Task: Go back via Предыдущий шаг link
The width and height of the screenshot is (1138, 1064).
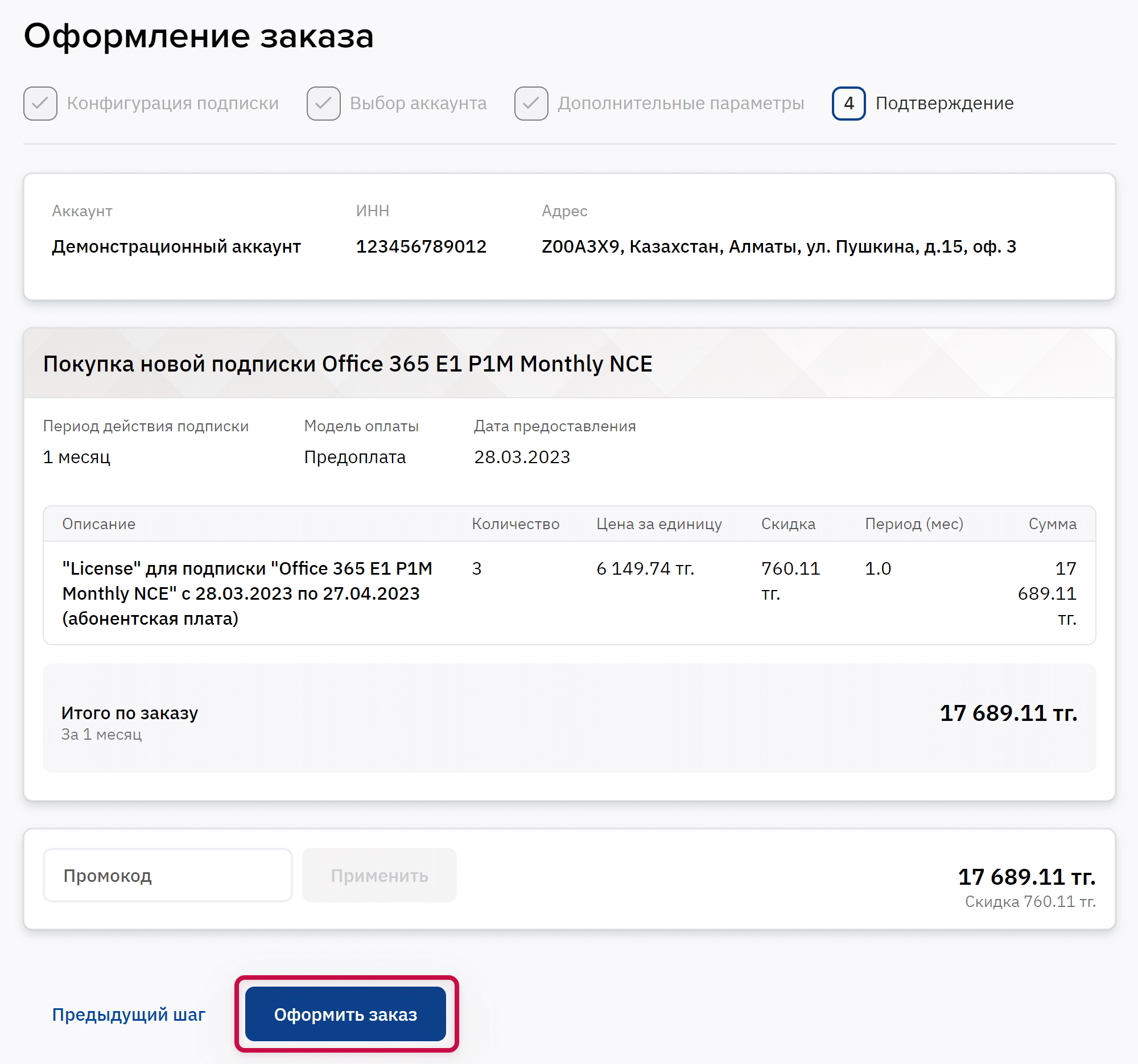Action: point(128,1014)
